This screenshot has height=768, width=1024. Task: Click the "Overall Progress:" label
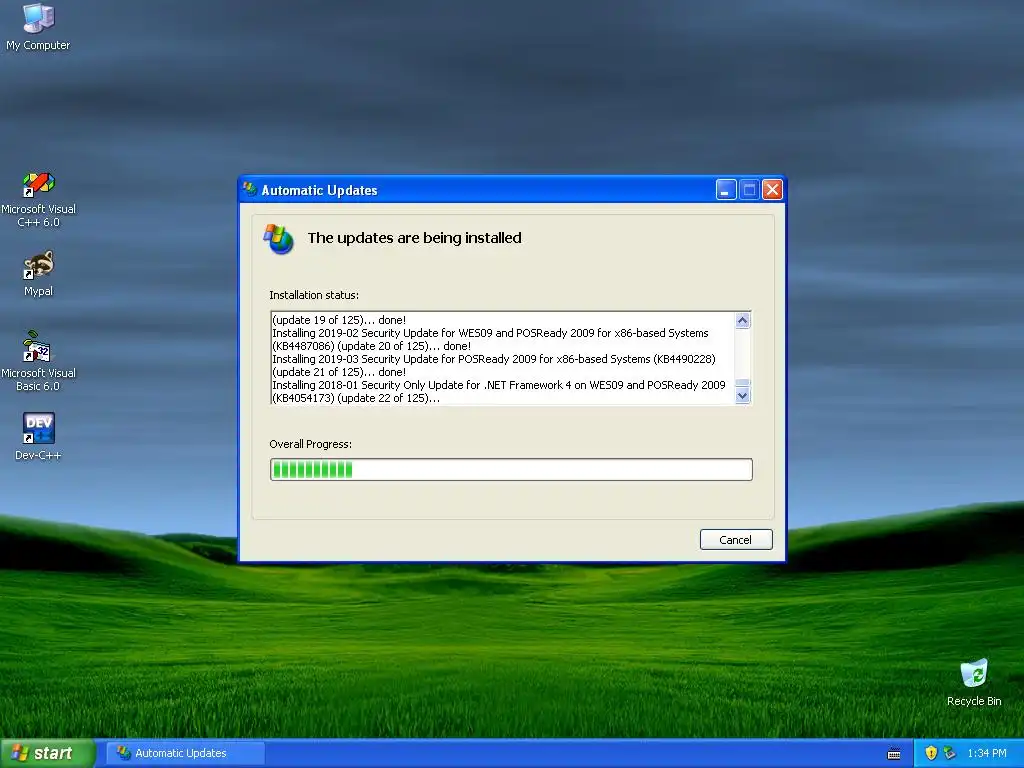tap(311, 444)
